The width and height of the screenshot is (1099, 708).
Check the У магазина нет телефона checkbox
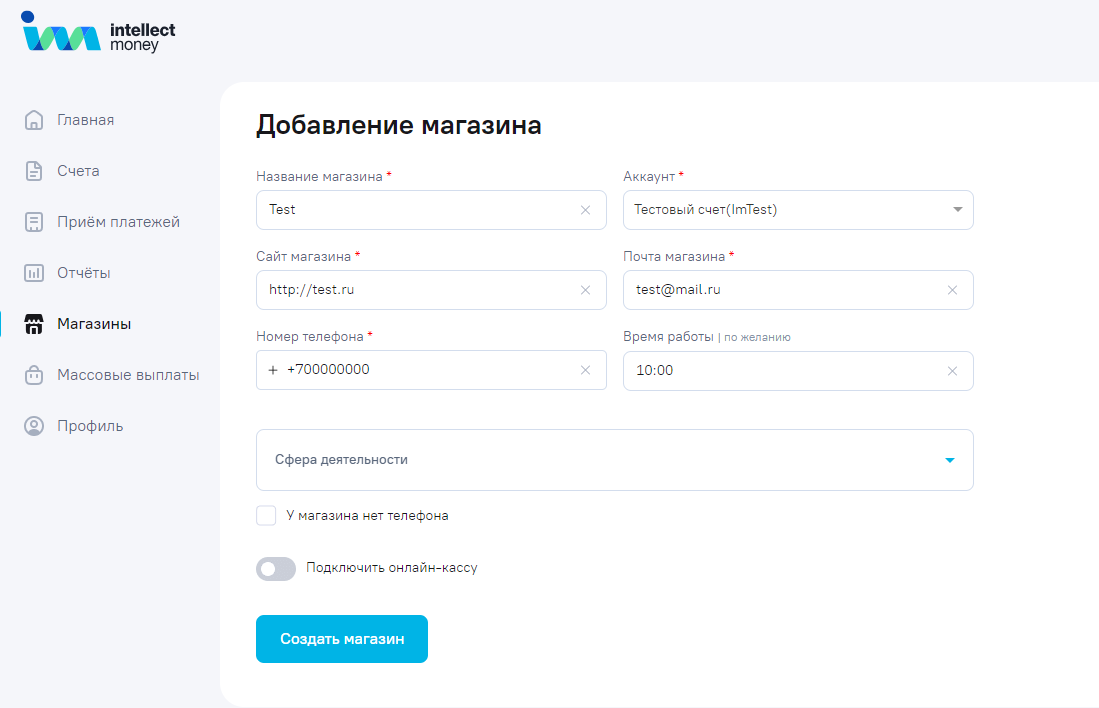266,516
